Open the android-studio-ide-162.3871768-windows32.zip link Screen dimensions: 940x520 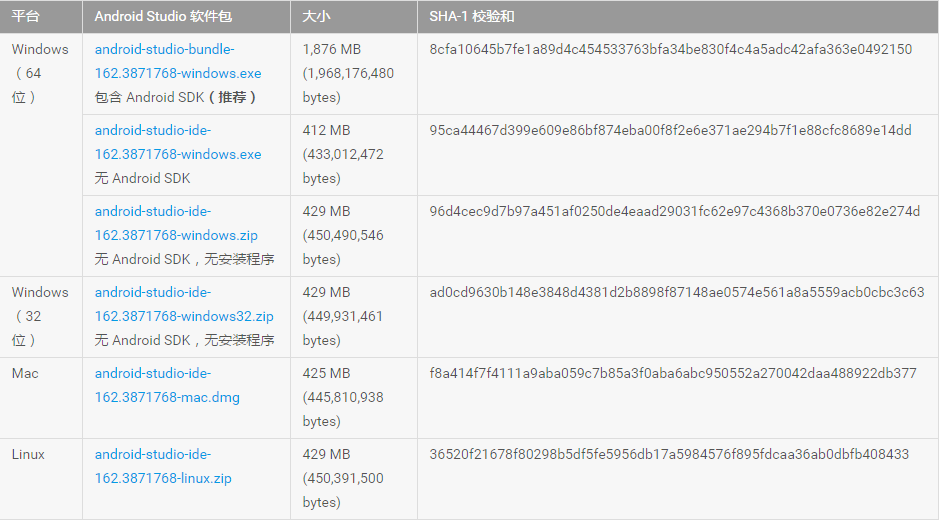184,304
